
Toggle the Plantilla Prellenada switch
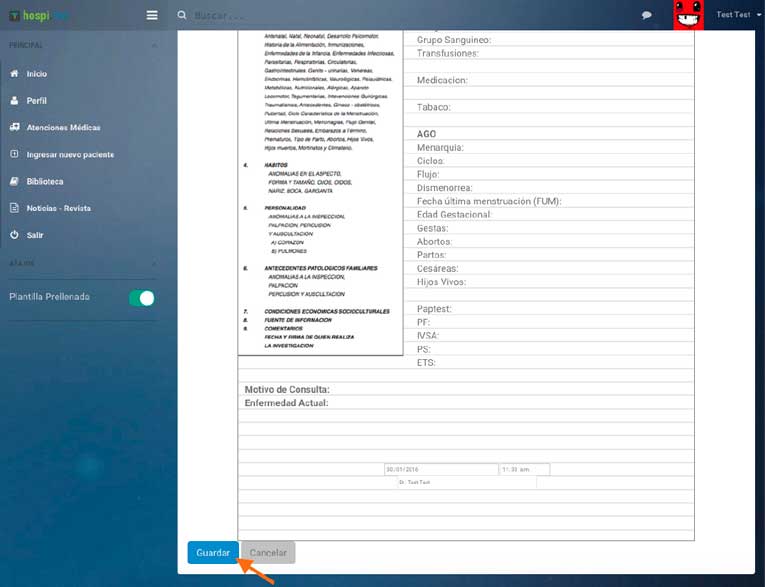142,298
